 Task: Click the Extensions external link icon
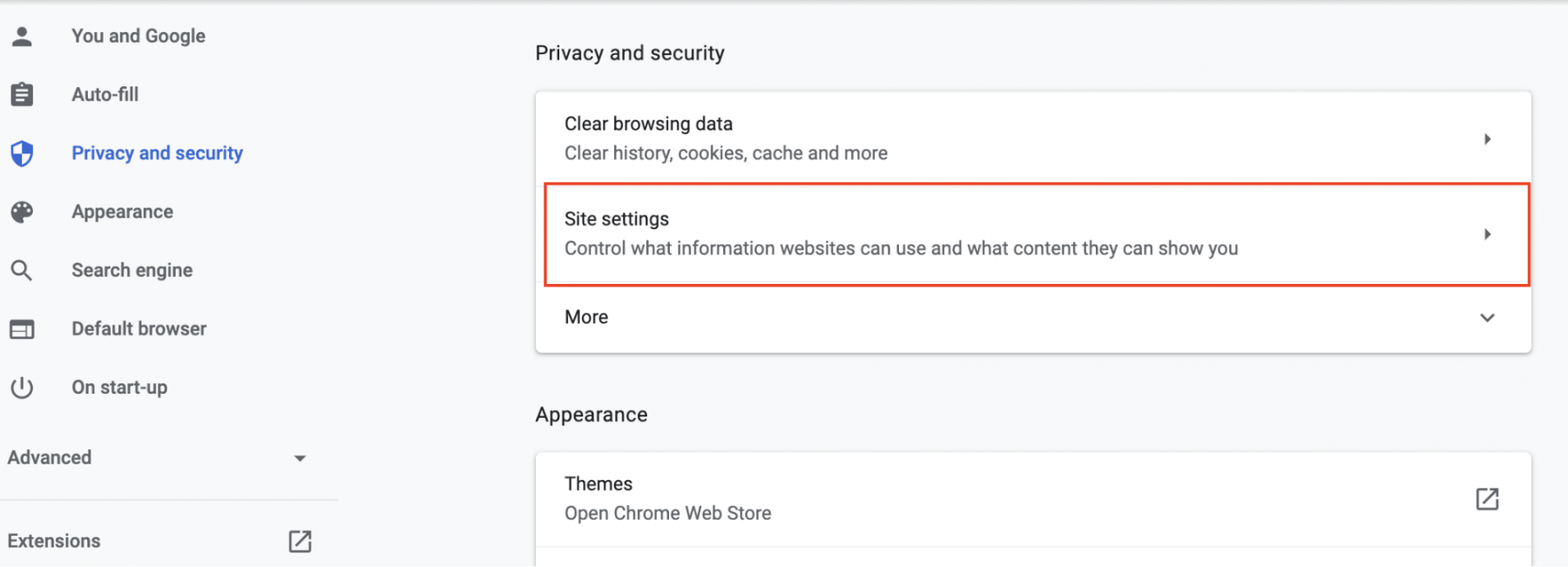point(300,541)
